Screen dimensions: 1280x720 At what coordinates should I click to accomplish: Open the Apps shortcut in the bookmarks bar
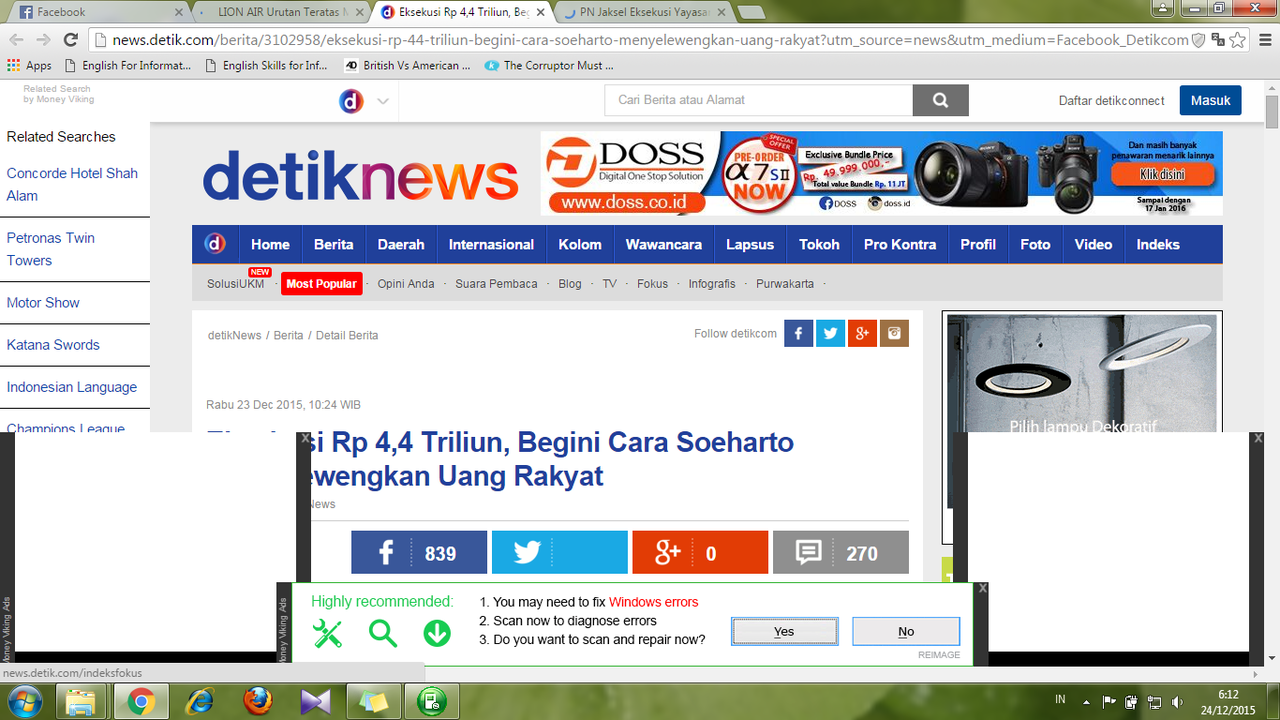29,65
